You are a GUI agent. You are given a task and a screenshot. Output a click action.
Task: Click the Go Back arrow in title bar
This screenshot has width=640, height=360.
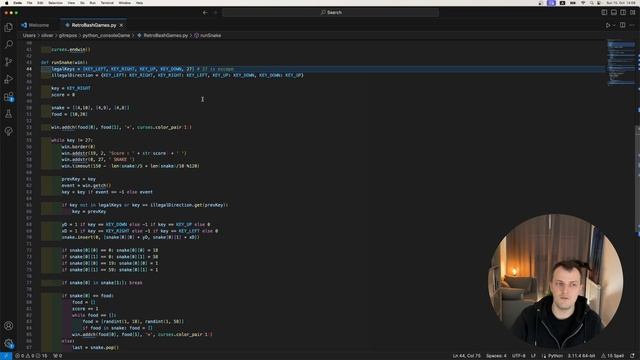[205, 13]
